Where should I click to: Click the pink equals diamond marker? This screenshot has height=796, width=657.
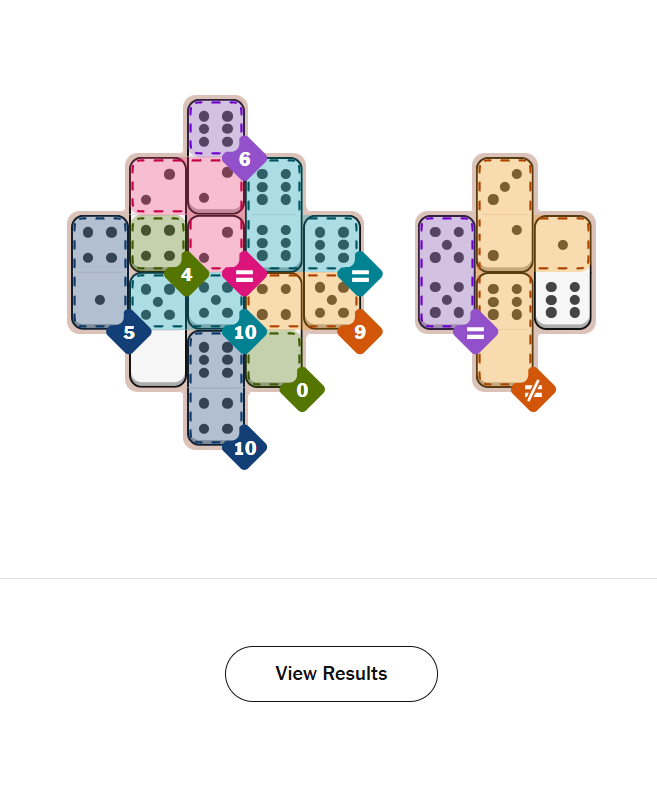(x=244, y=274)
